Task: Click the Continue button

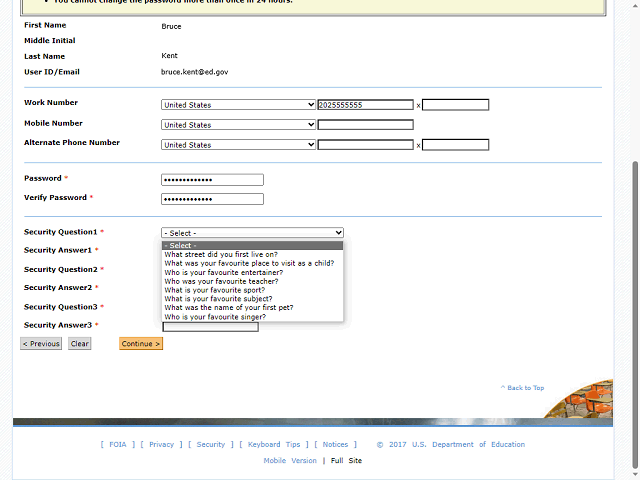Action: click(x=141, y=344)
